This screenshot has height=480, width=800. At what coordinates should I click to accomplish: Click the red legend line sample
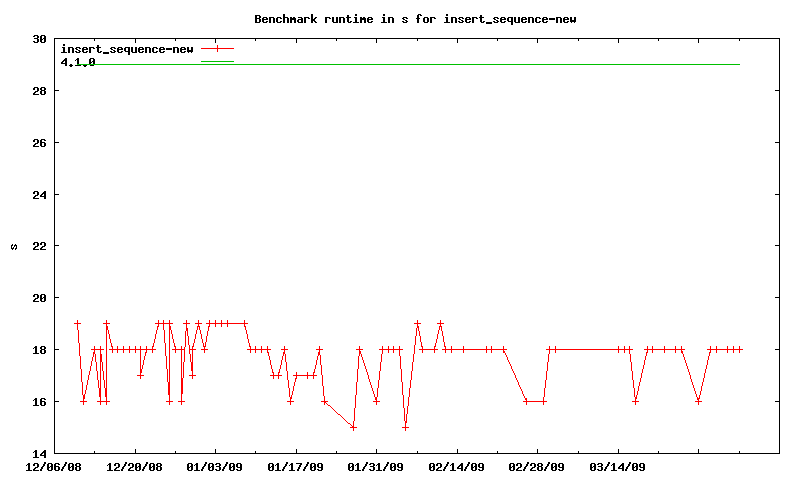pos(217,48)
